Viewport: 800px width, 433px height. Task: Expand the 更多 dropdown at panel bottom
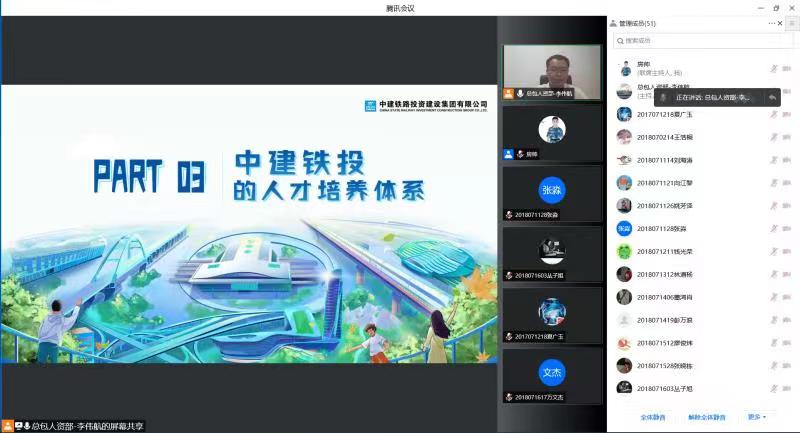tap(755, 417)
